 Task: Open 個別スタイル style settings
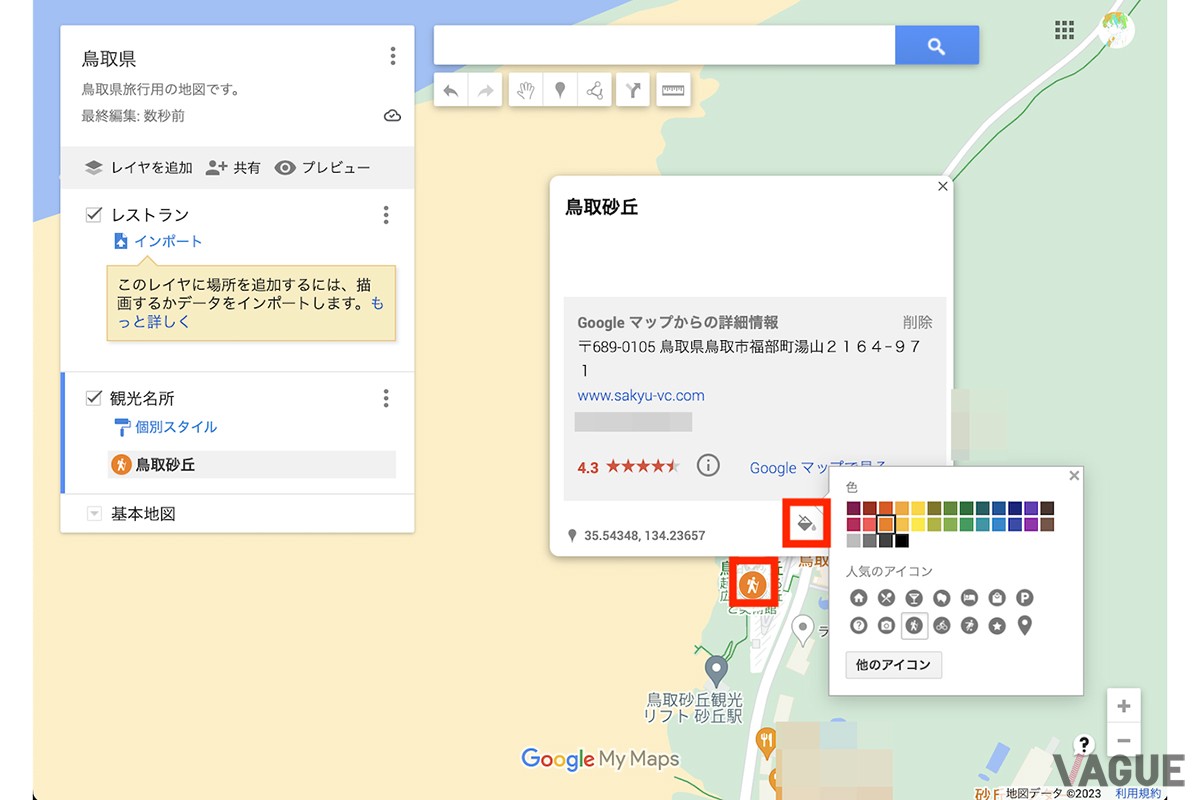click(176, 427)
